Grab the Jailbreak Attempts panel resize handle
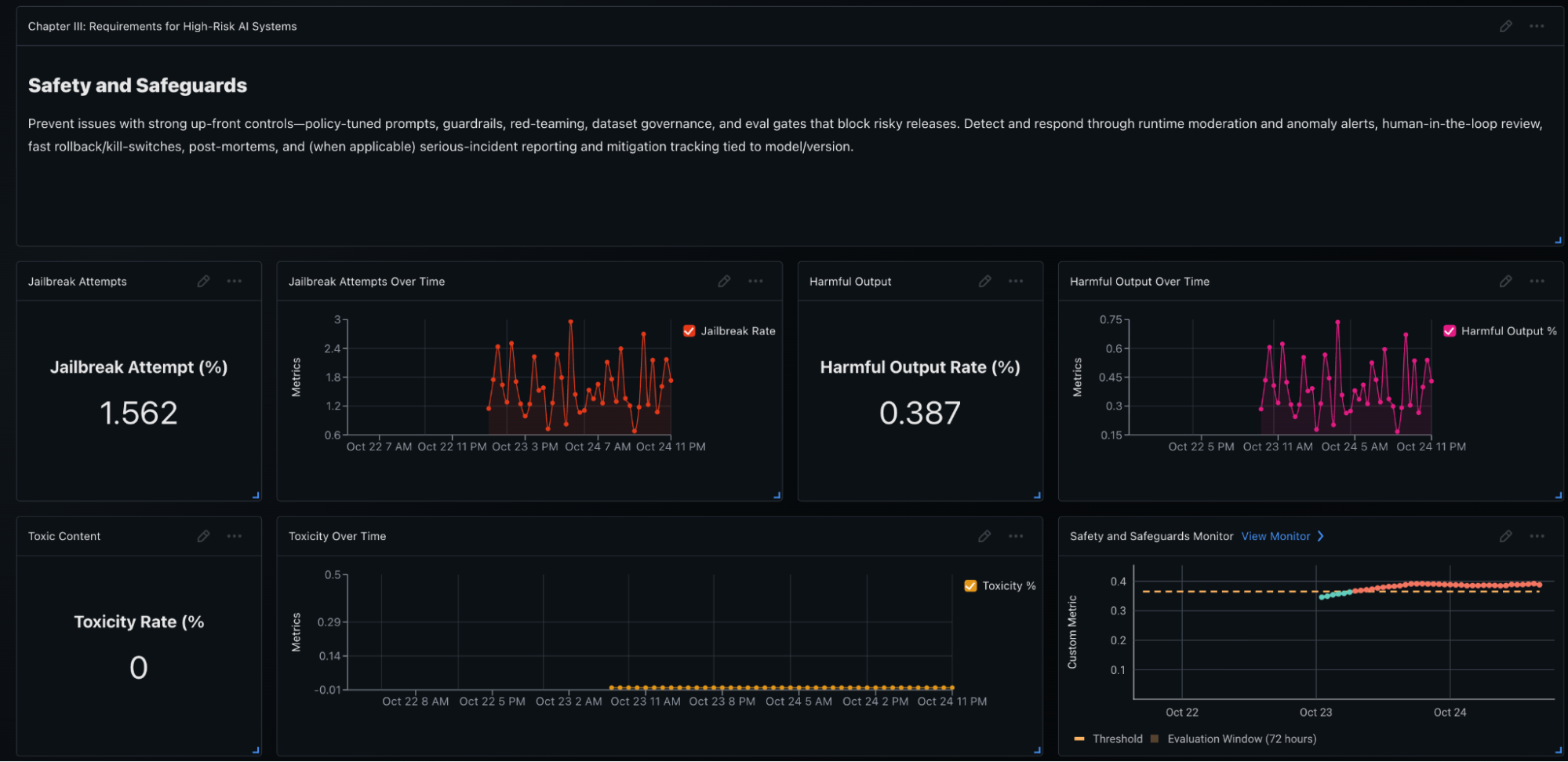This screenshot has height=762, width=1568. [x=256, y=495]
